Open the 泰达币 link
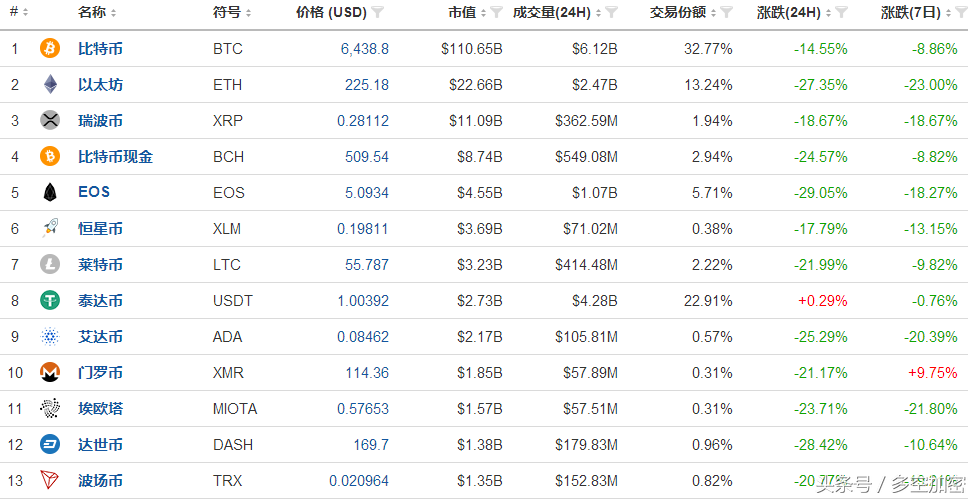 pos(100,301)
